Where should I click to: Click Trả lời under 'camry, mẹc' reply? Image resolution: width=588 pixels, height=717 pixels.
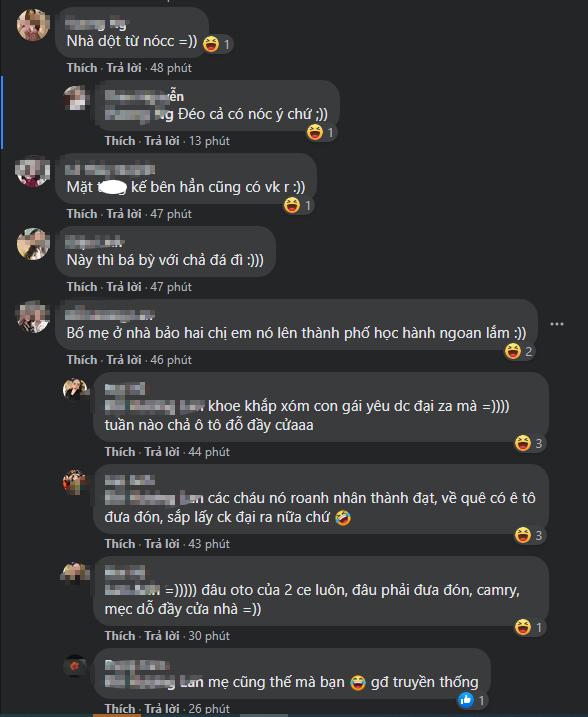pyautogui.click(x=162, y=636)
